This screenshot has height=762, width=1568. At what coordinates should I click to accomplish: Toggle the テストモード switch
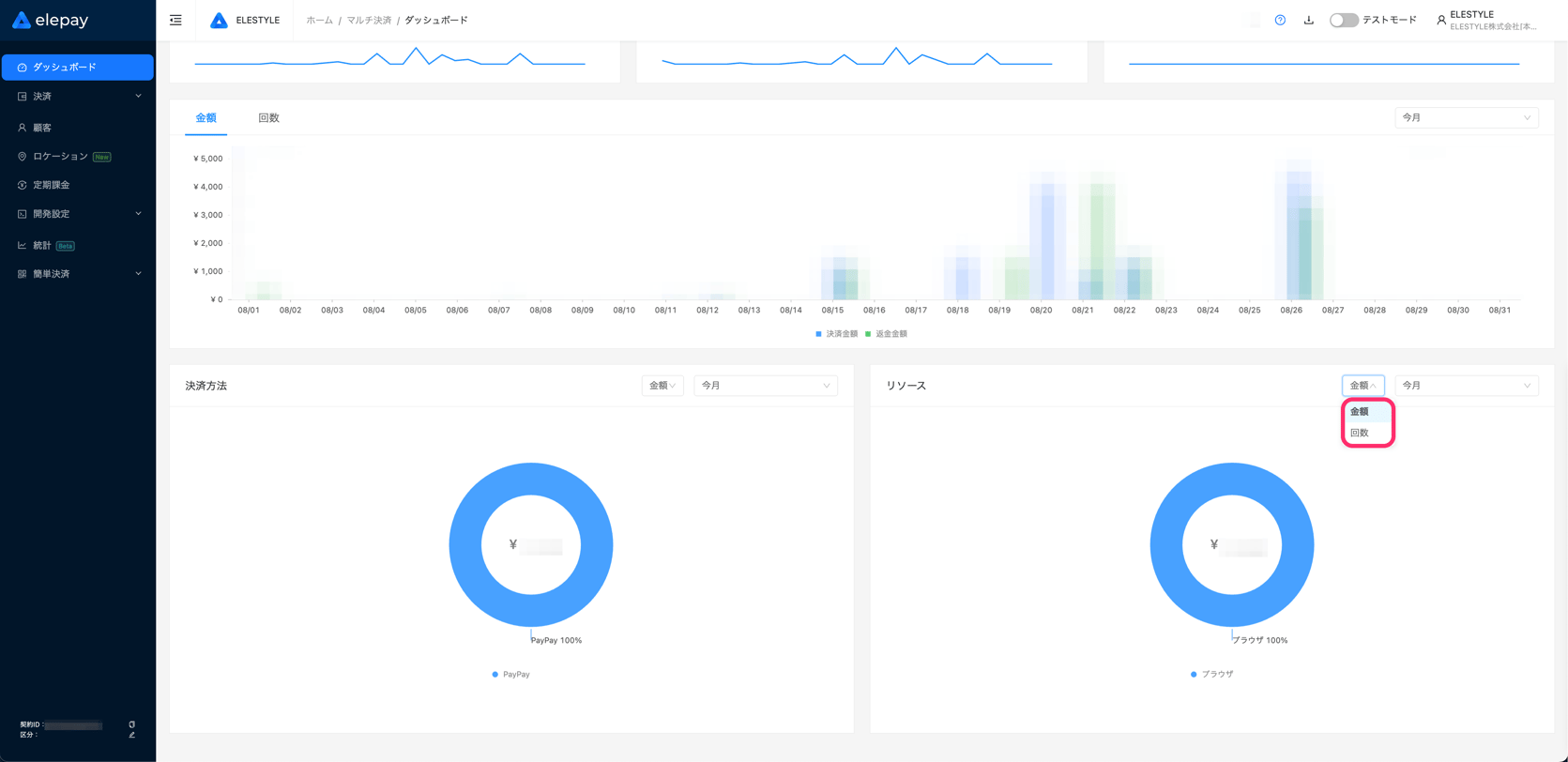[x=1343, y=20]
